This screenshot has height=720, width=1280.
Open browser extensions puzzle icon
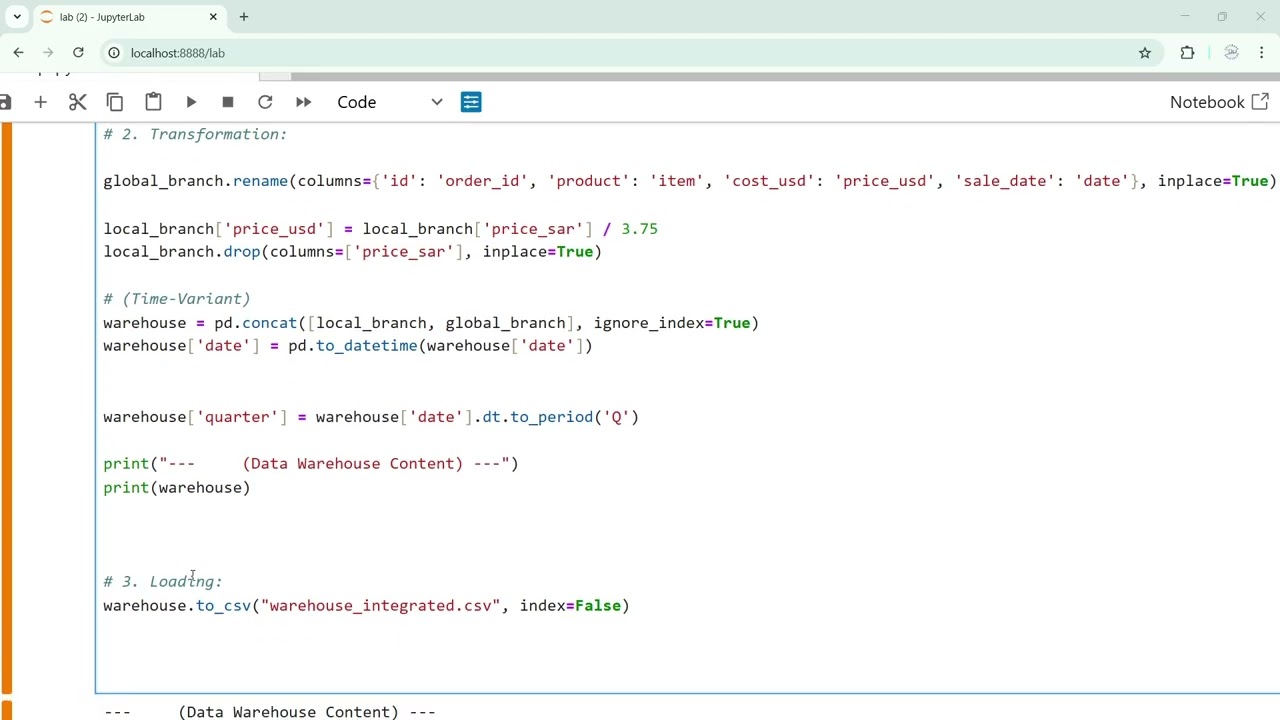[x=1187, y=53]
